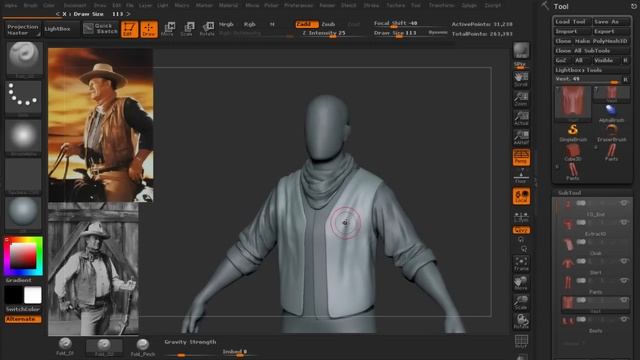Toggle the Local symmetry button
Image resolution: width=640 pixels, height=360 pixels.
pos(521,196)
